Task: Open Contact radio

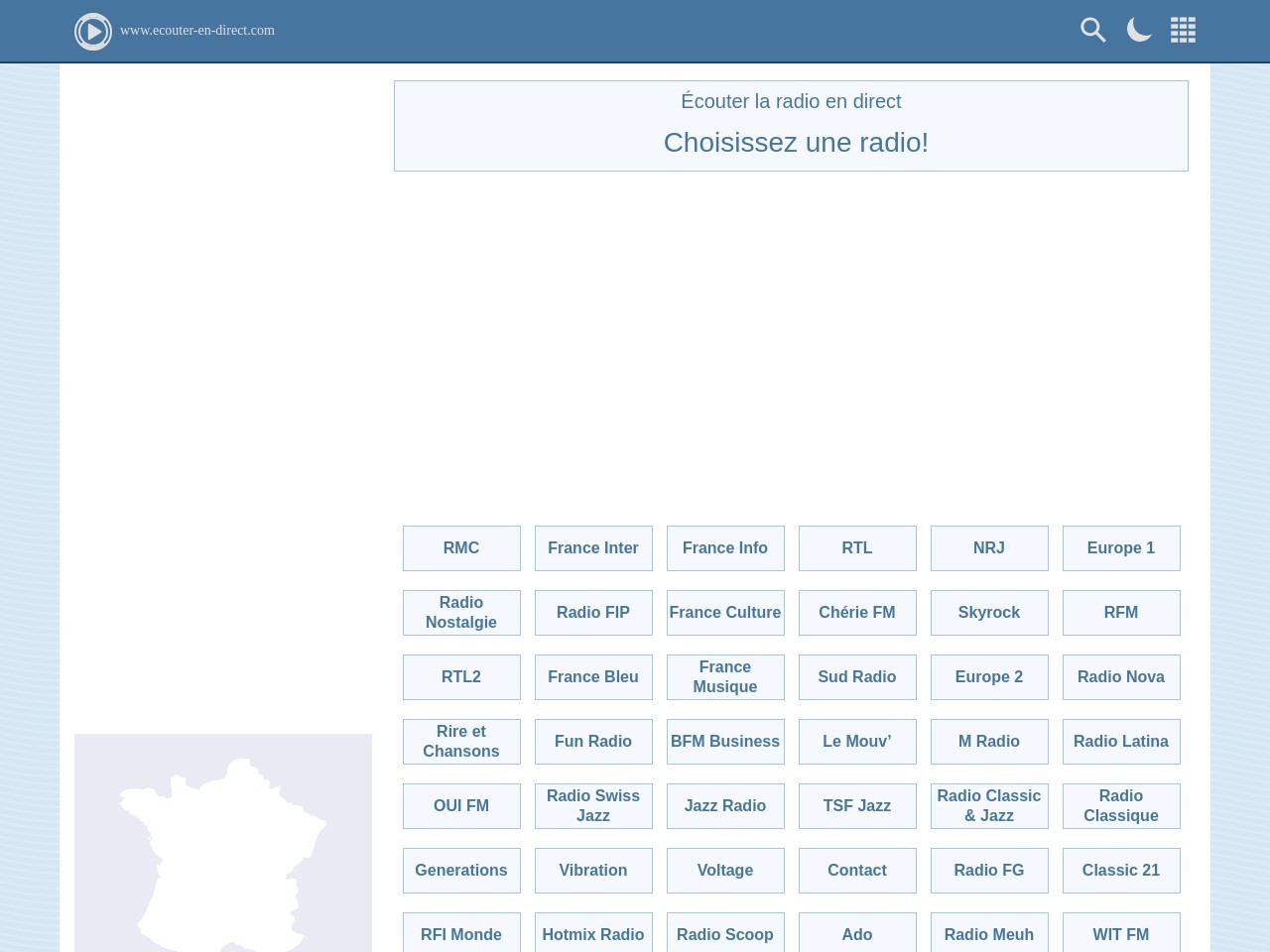Action: click(x=857, y=871)
